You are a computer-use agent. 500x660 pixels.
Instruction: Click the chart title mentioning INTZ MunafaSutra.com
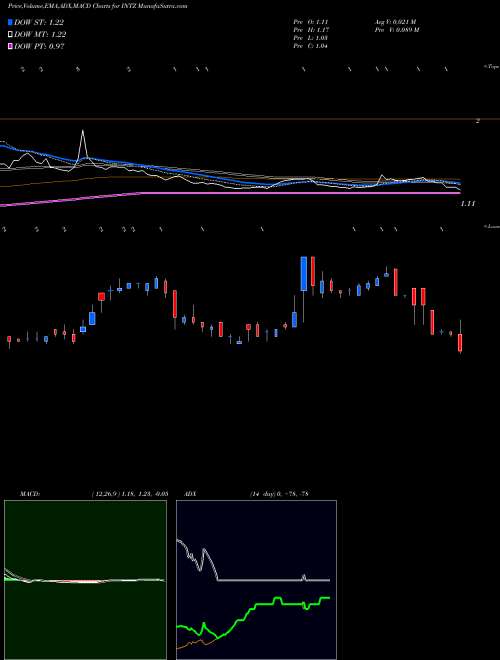pyautogui.click(x=98, y=6)
